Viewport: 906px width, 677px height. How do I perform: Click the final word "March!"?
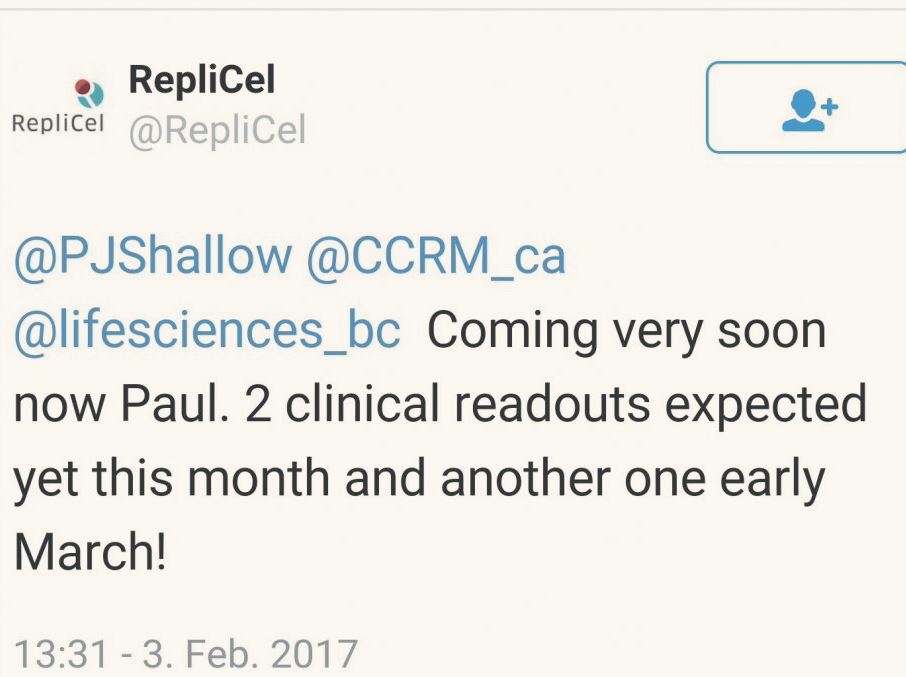click(x=90, y=553)
